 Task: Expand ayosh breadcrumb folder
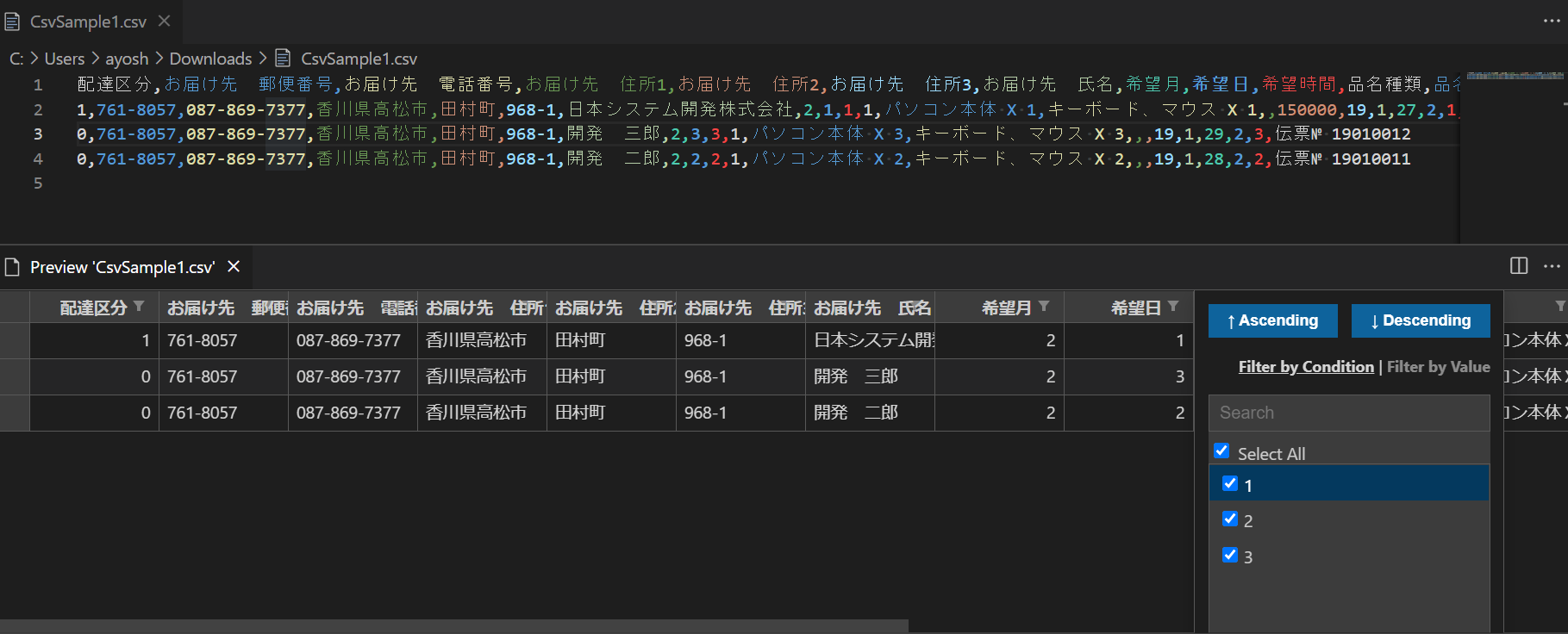click(x=127, y=59)
